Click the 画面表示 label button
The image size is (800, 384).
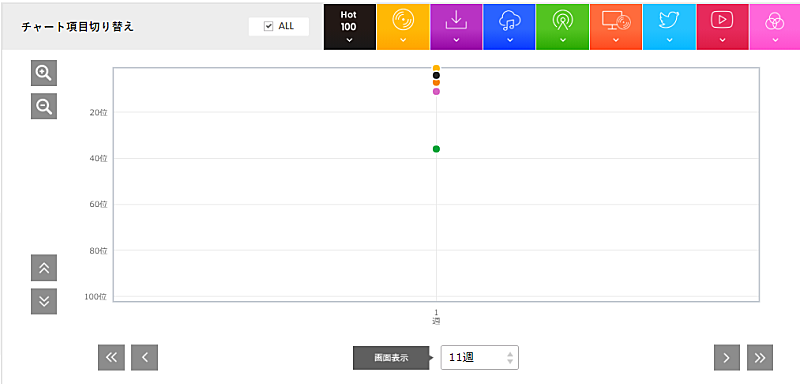[x=391, y=357]
